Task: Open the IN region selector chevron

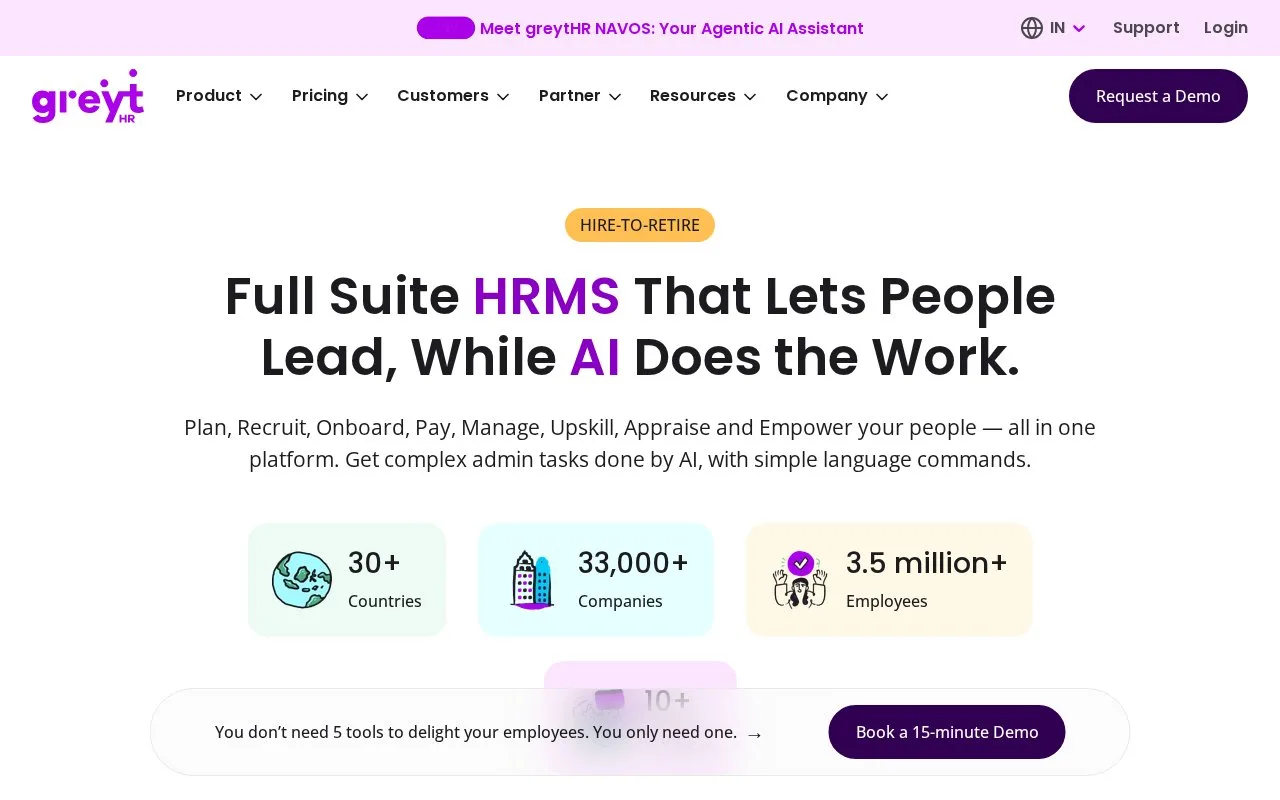Action: (1079, 29)
